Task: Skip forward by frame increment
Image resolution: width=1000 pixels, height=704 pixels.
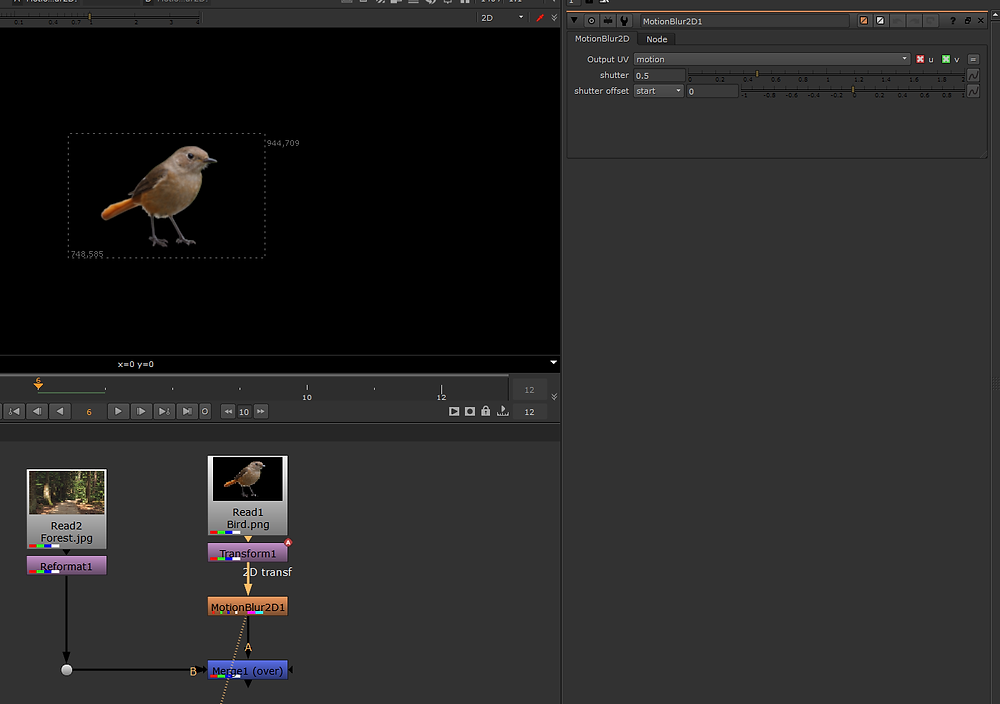Action: pos(260,411)
